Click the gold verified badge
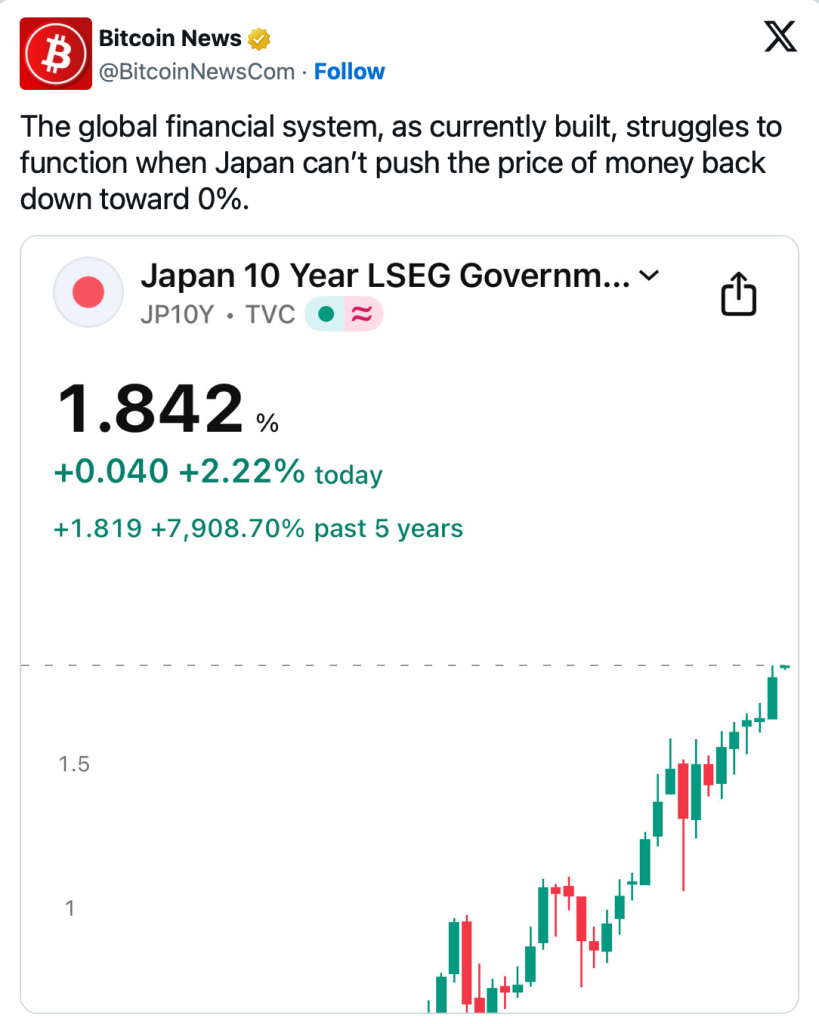 259,39
